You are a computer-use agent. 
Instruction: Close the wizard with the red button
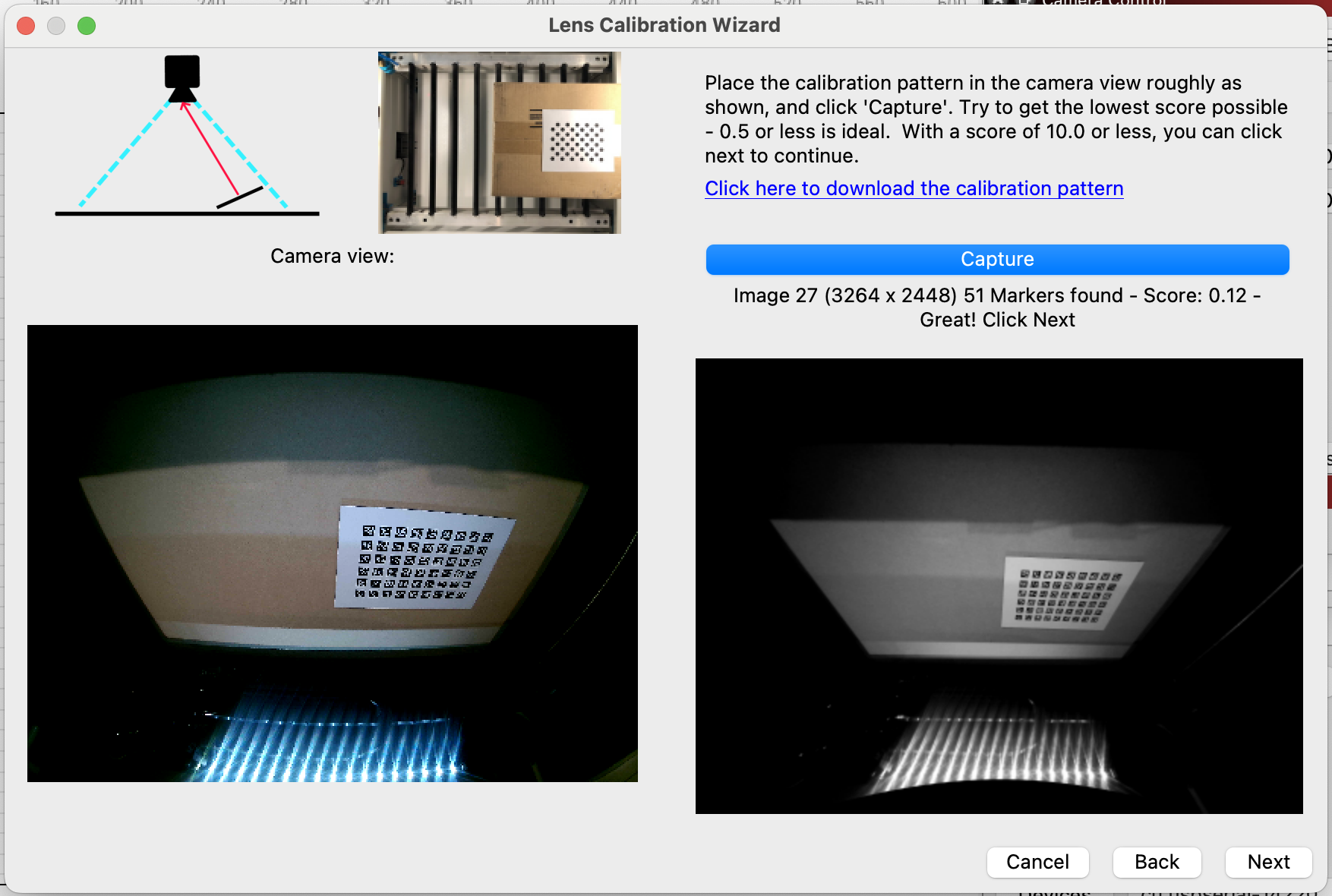tap(26, 26)
